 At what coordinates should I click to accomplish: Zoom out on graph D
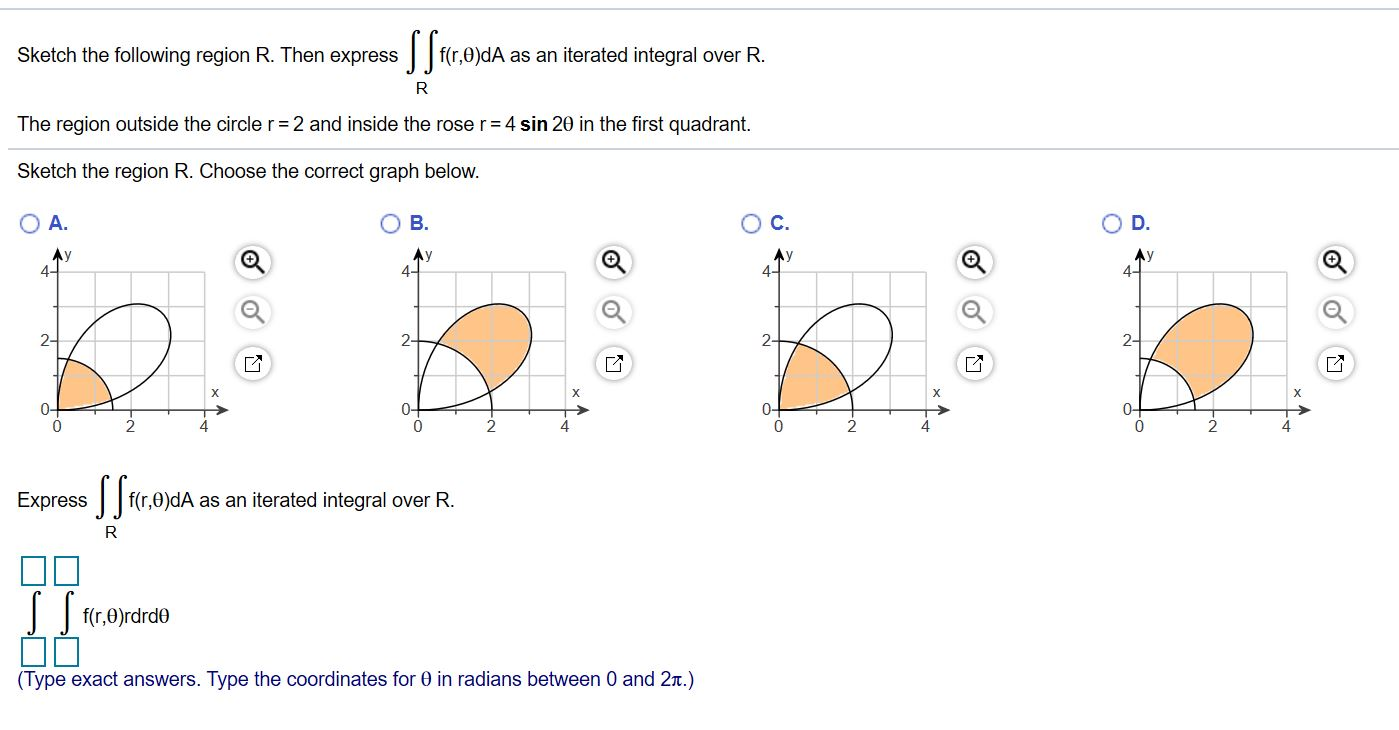pyautogui.click(x=1335, y=312)
